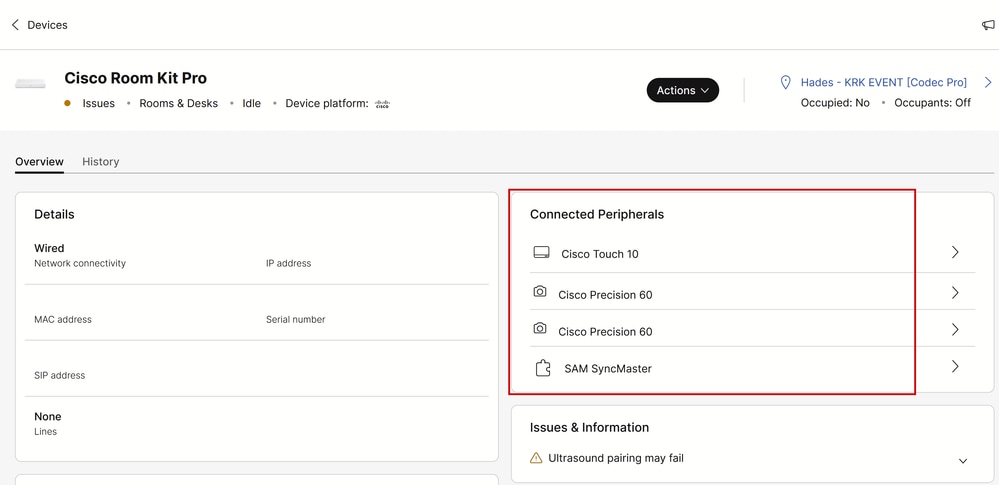The image size is (999, 485).
Task: Click the back chevron beside Devices
Action: pyautogui.click(x=15, y=25)
